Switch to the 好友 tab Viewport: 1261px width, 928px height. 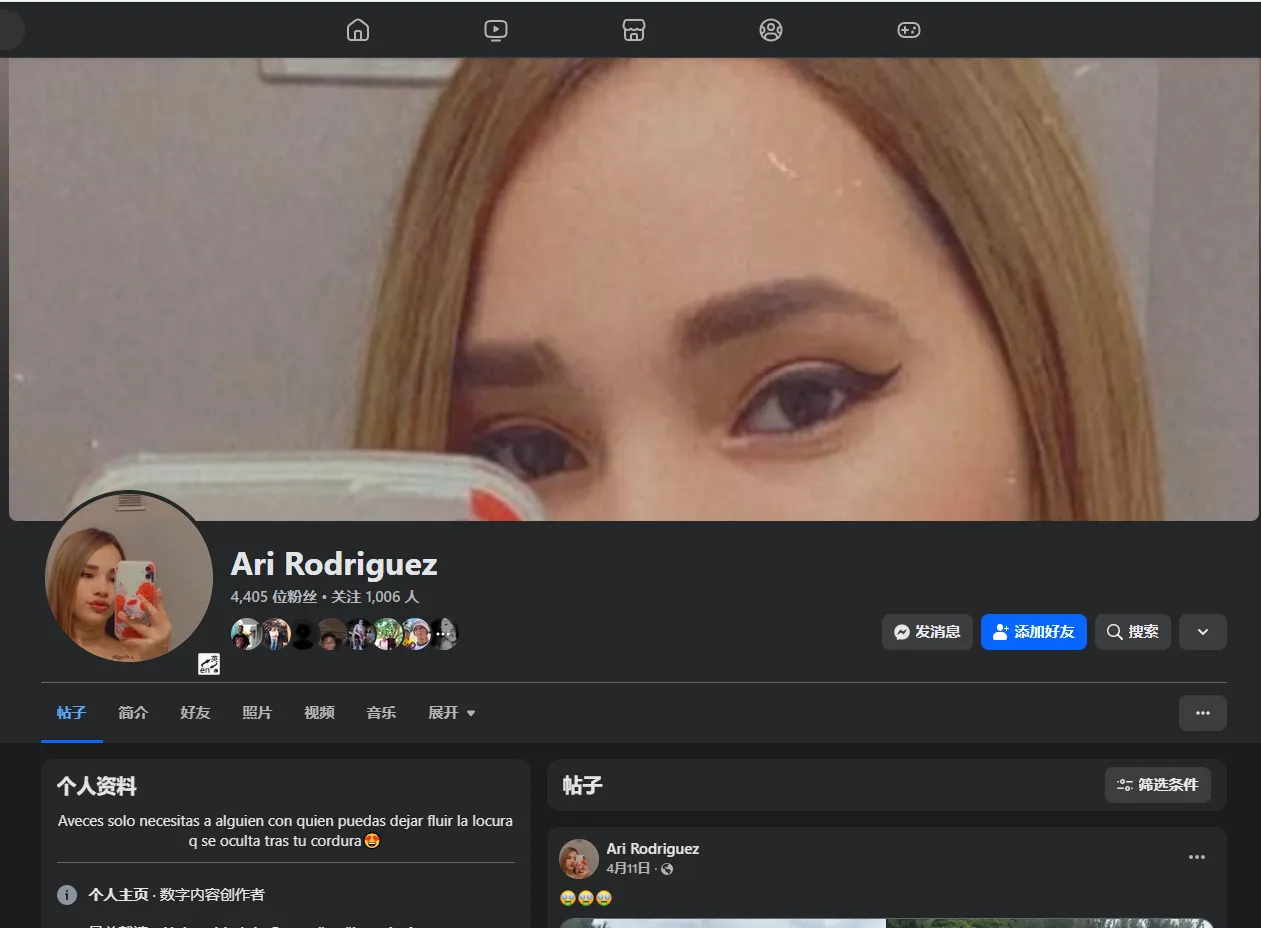tap(195, 712)
